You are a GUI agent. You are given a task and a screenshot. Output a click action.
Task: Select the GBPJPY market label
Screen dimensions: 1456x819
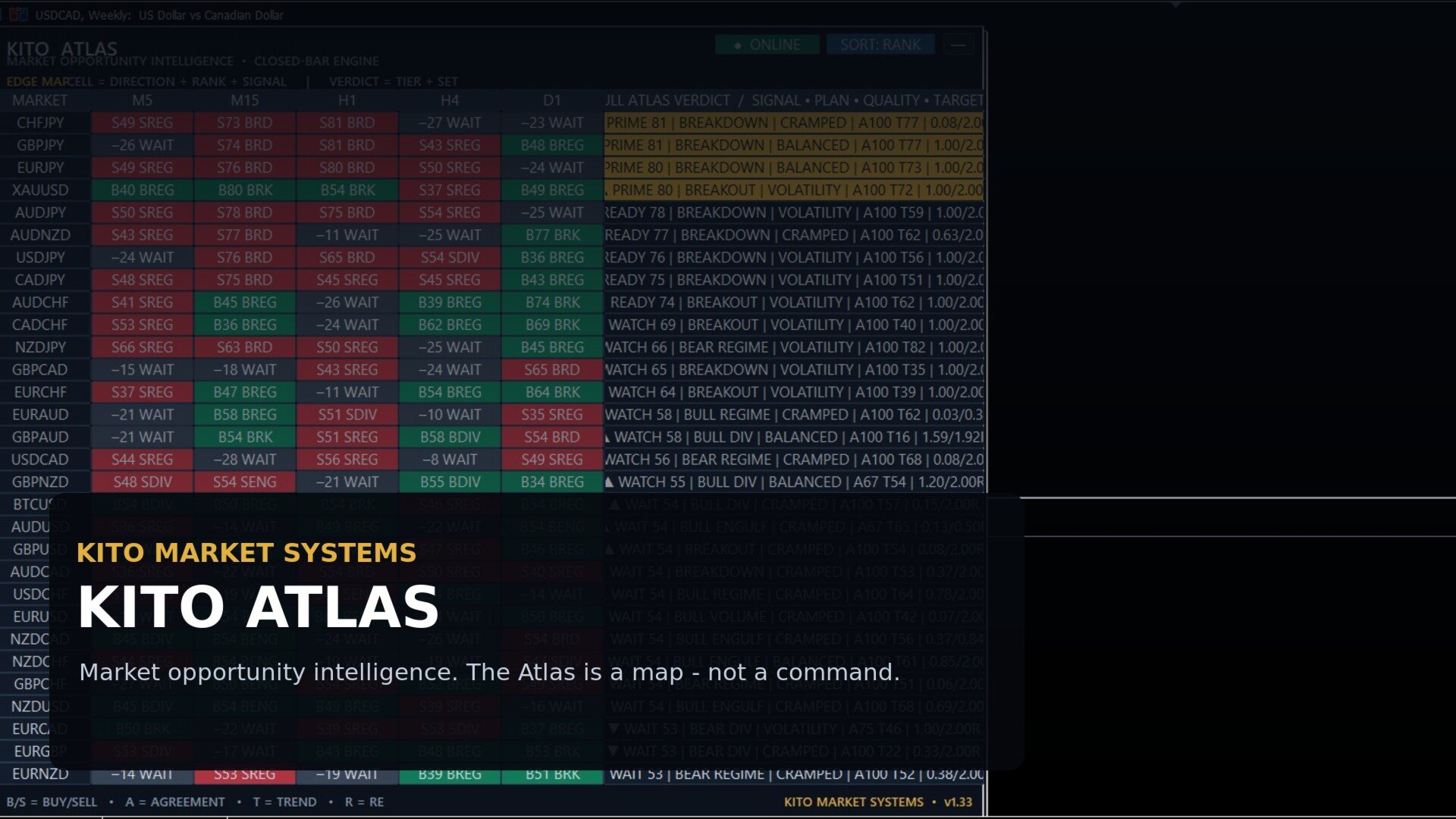click(40, 145)
